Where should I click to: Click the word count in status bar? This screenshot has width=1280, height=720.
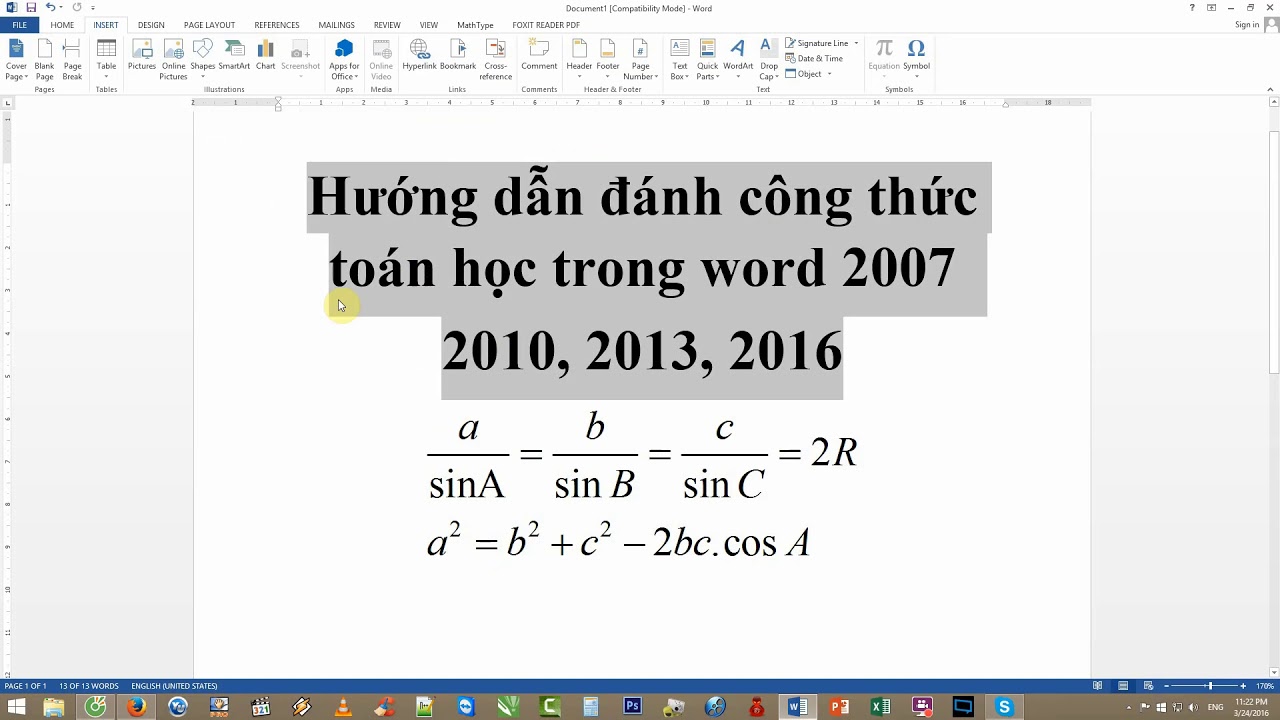pyautogui.click(x=88, y=686)
